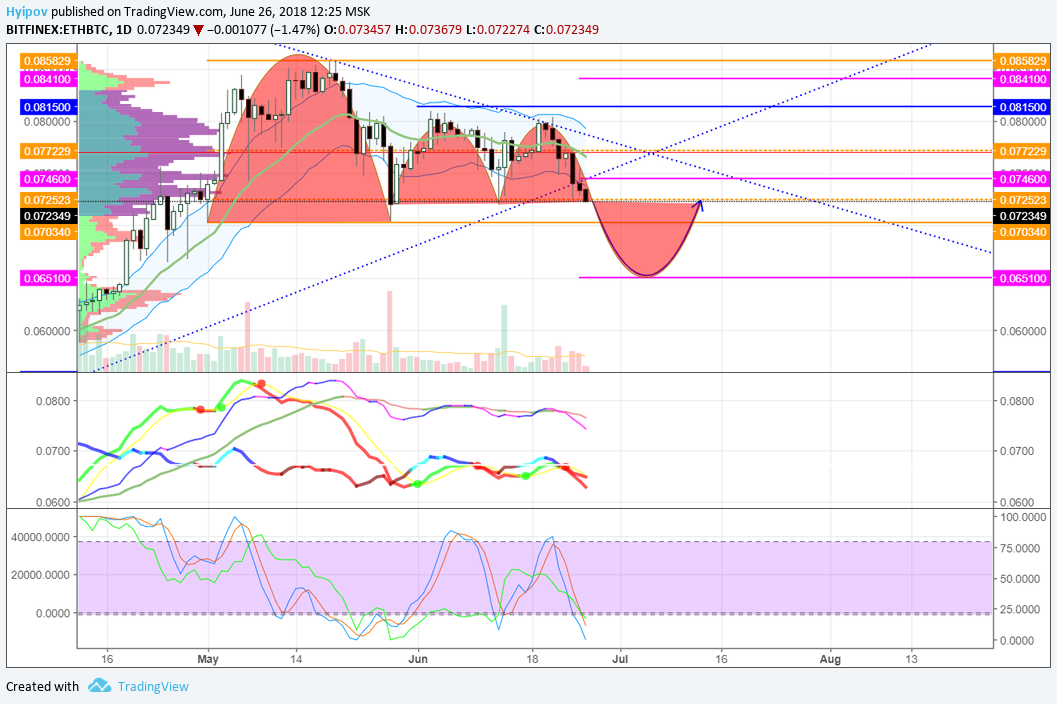
Task: Click the 13 date label on the time axis
Action: [x=911, y=659]
